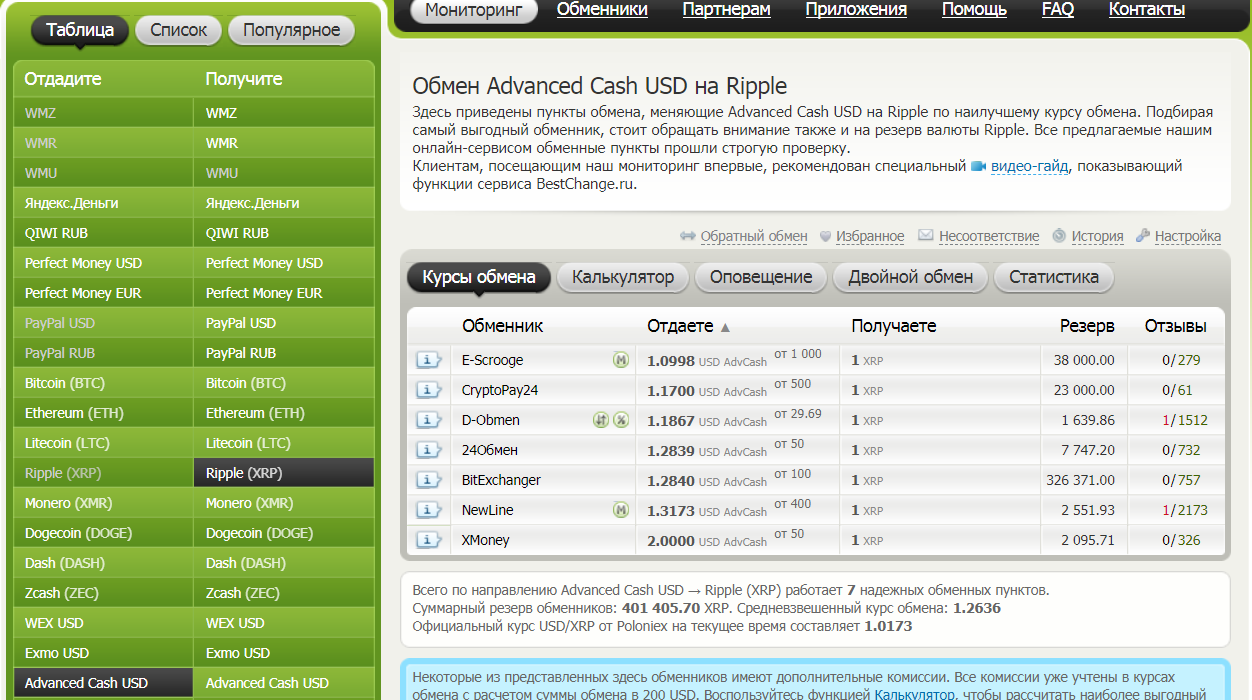
Task: Select the Калькулятор tab
Action: (623, 277)
